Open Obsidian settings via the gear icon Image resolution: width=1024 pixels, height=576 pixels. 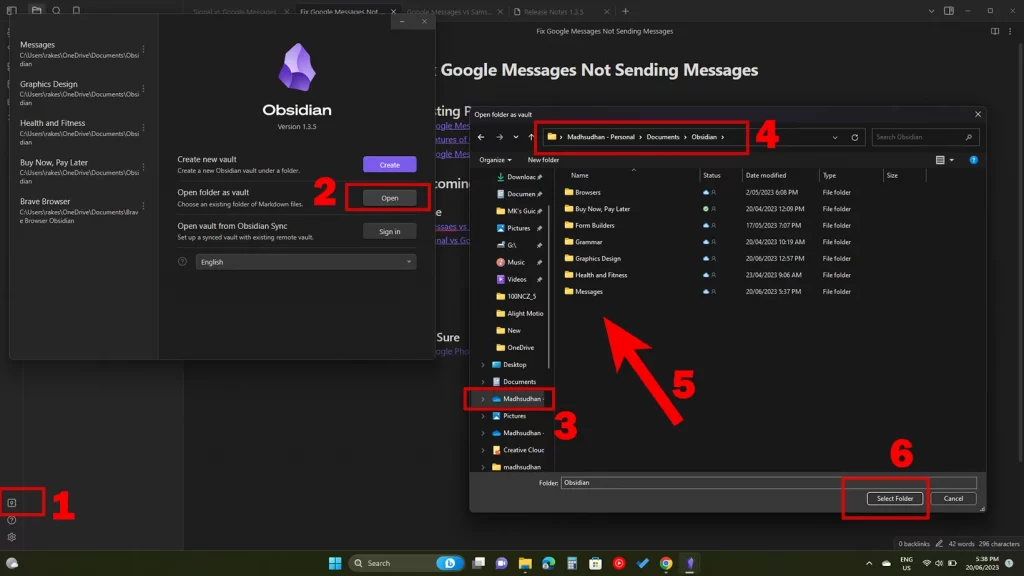12,536
